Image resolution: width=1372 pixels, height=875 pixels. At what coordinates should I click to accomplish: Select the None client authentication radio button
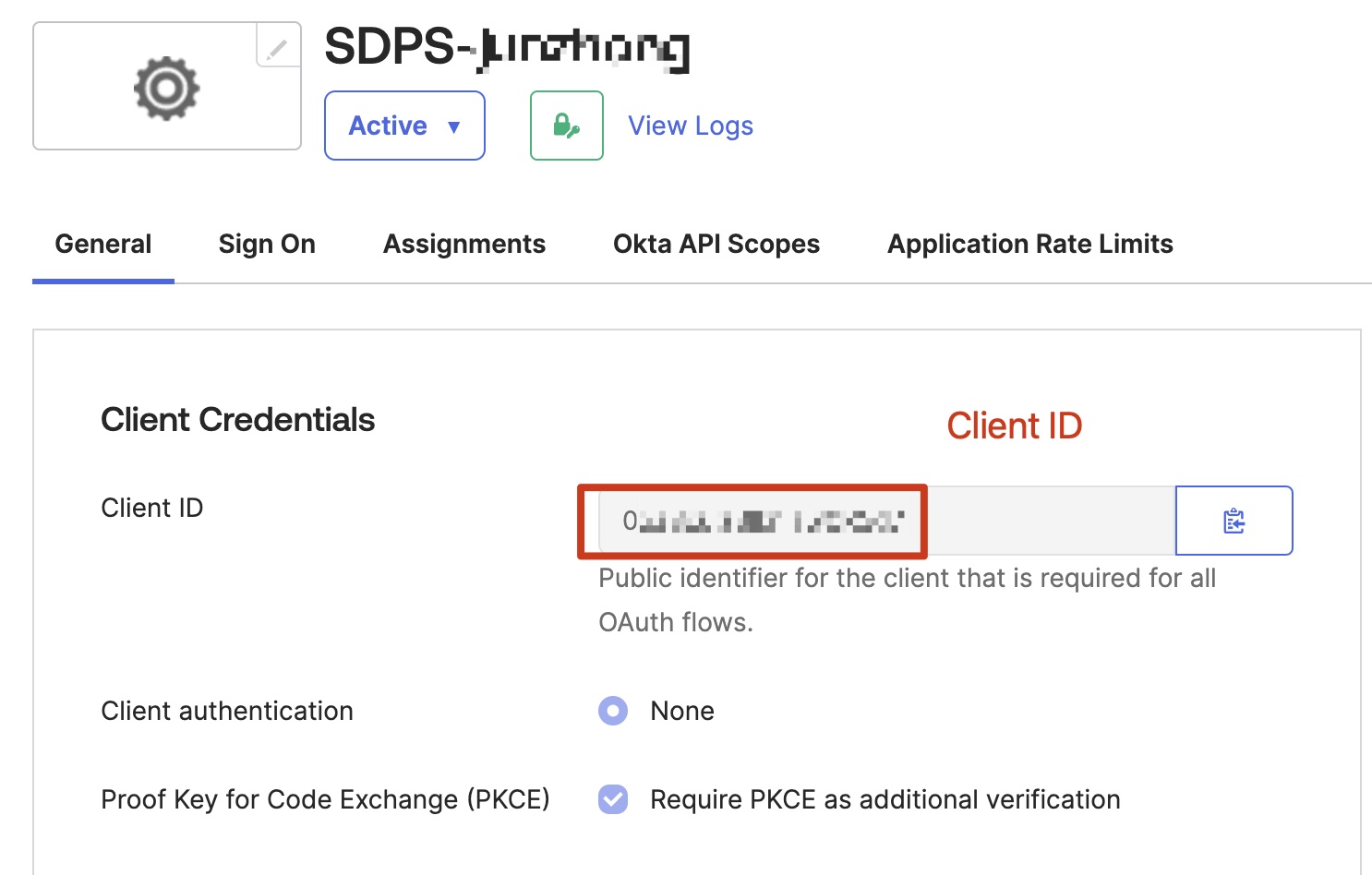(613, 711)
